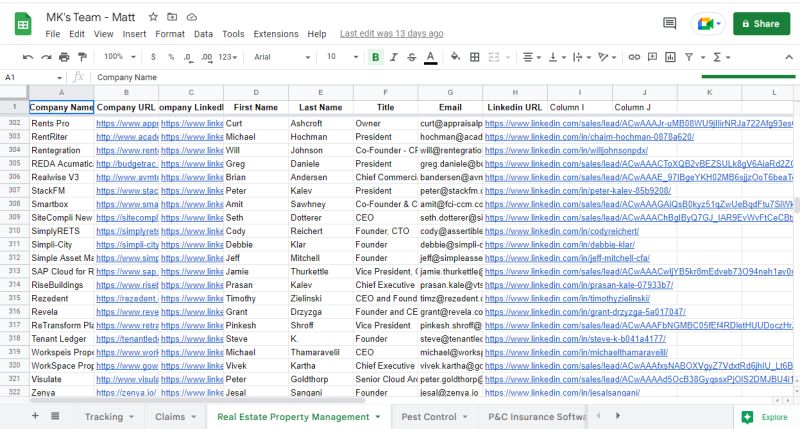Open the Edit menu
This screenshot has width=800, height=429.
(x=77, y=34)
